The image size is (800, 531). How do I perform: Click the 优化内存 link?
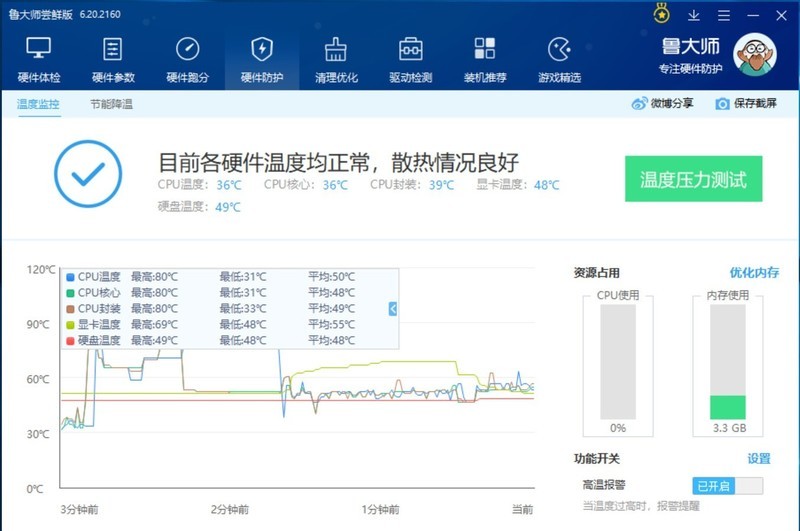754,272
